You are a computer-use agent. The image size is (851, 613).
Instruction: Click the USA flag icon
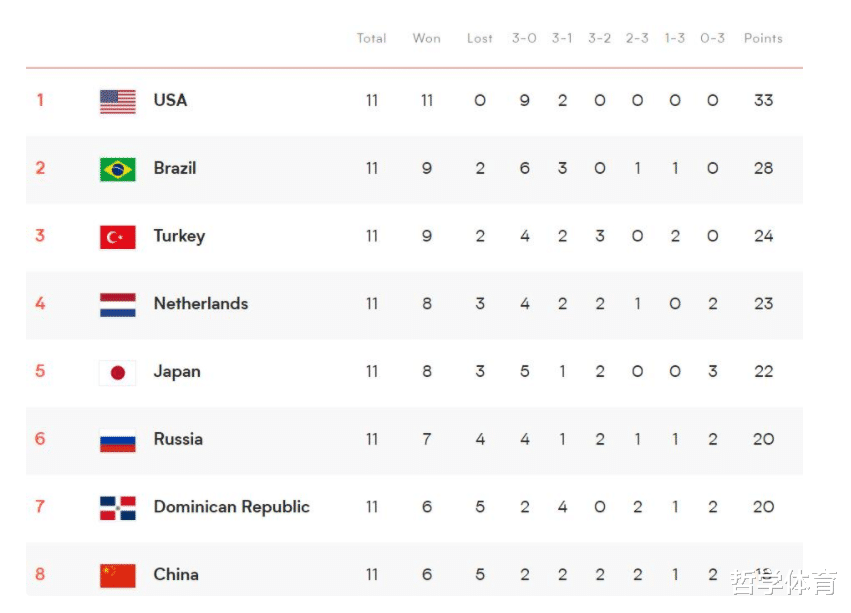[118, 102]
